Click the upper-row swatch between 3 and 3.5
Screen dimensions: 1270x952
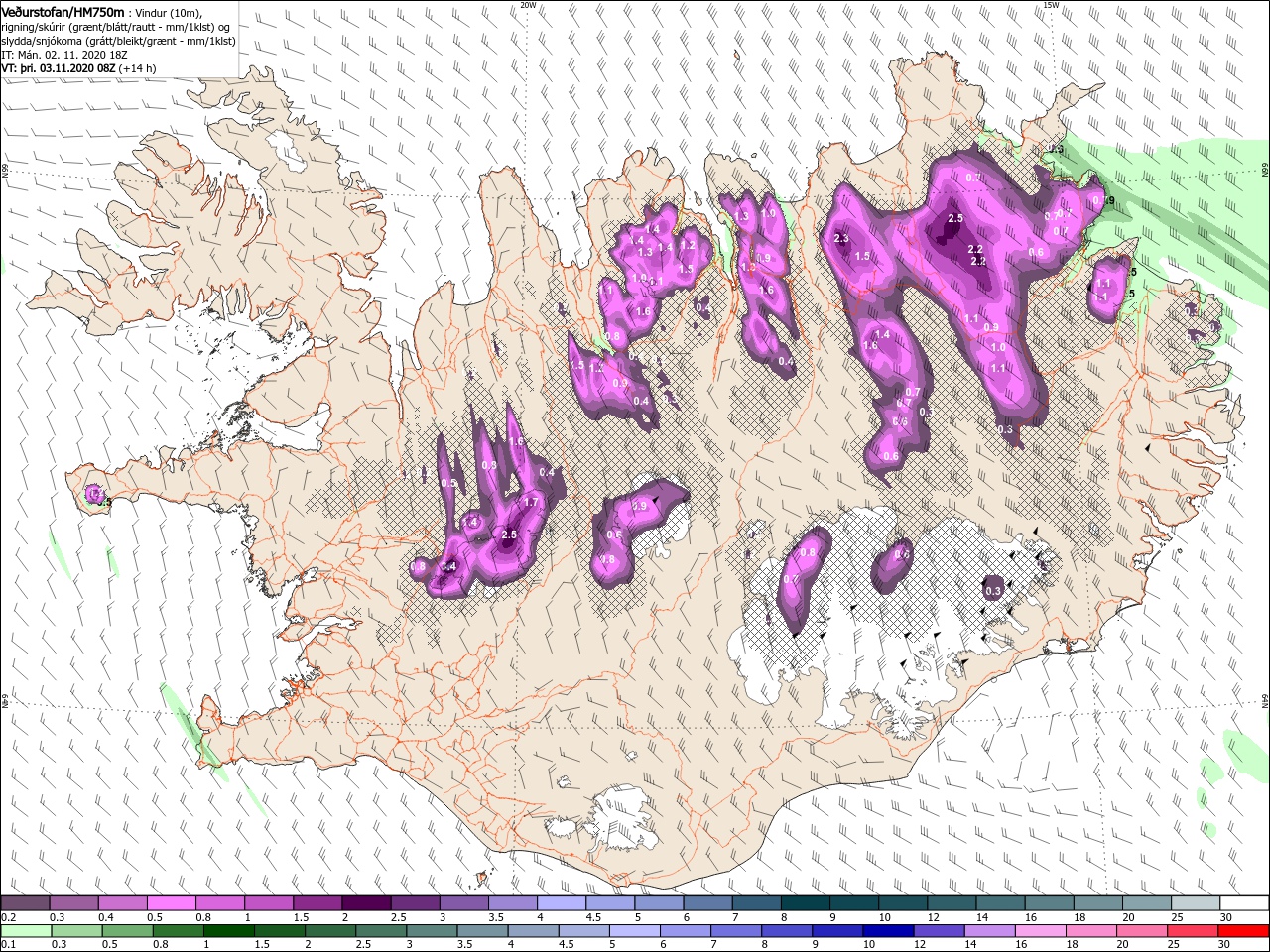tap(463, 903)
